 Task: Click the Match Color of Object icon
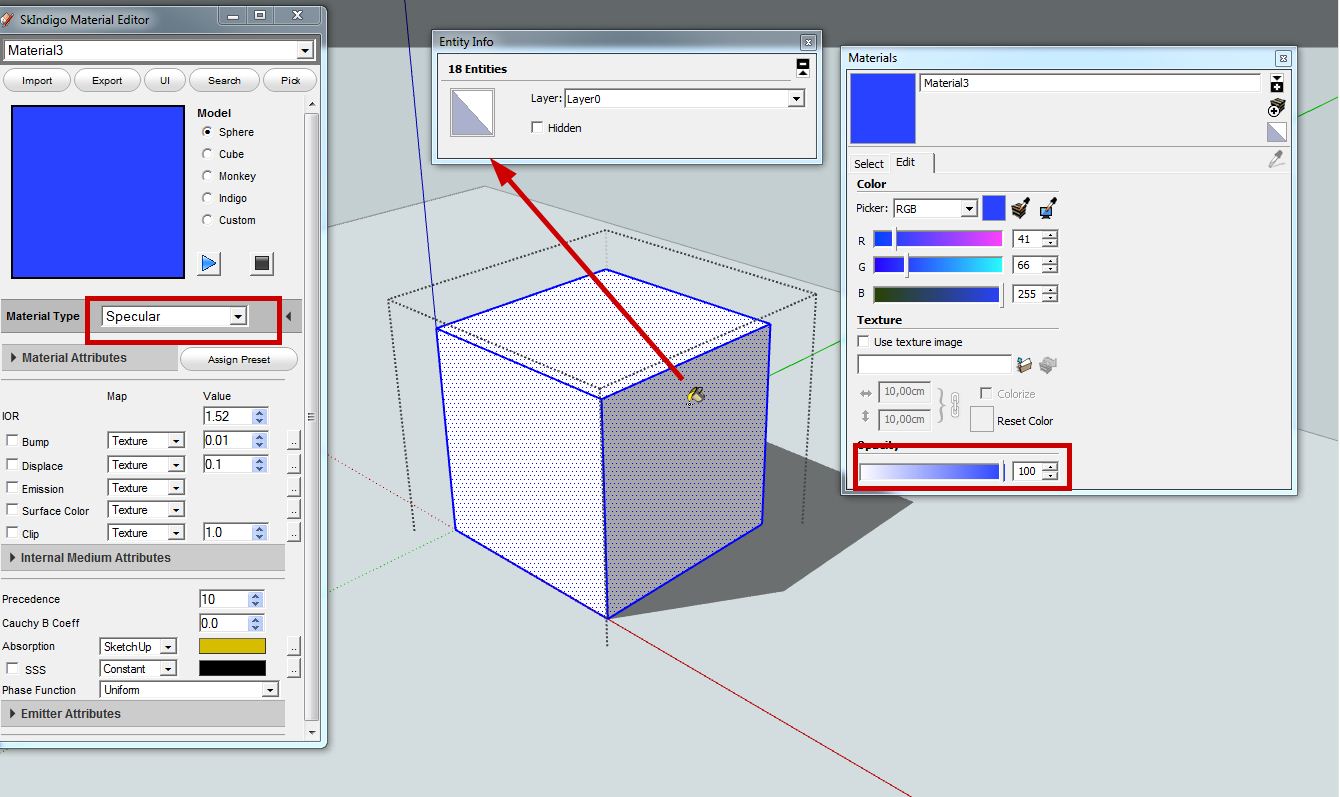[x=1020, y=208]
